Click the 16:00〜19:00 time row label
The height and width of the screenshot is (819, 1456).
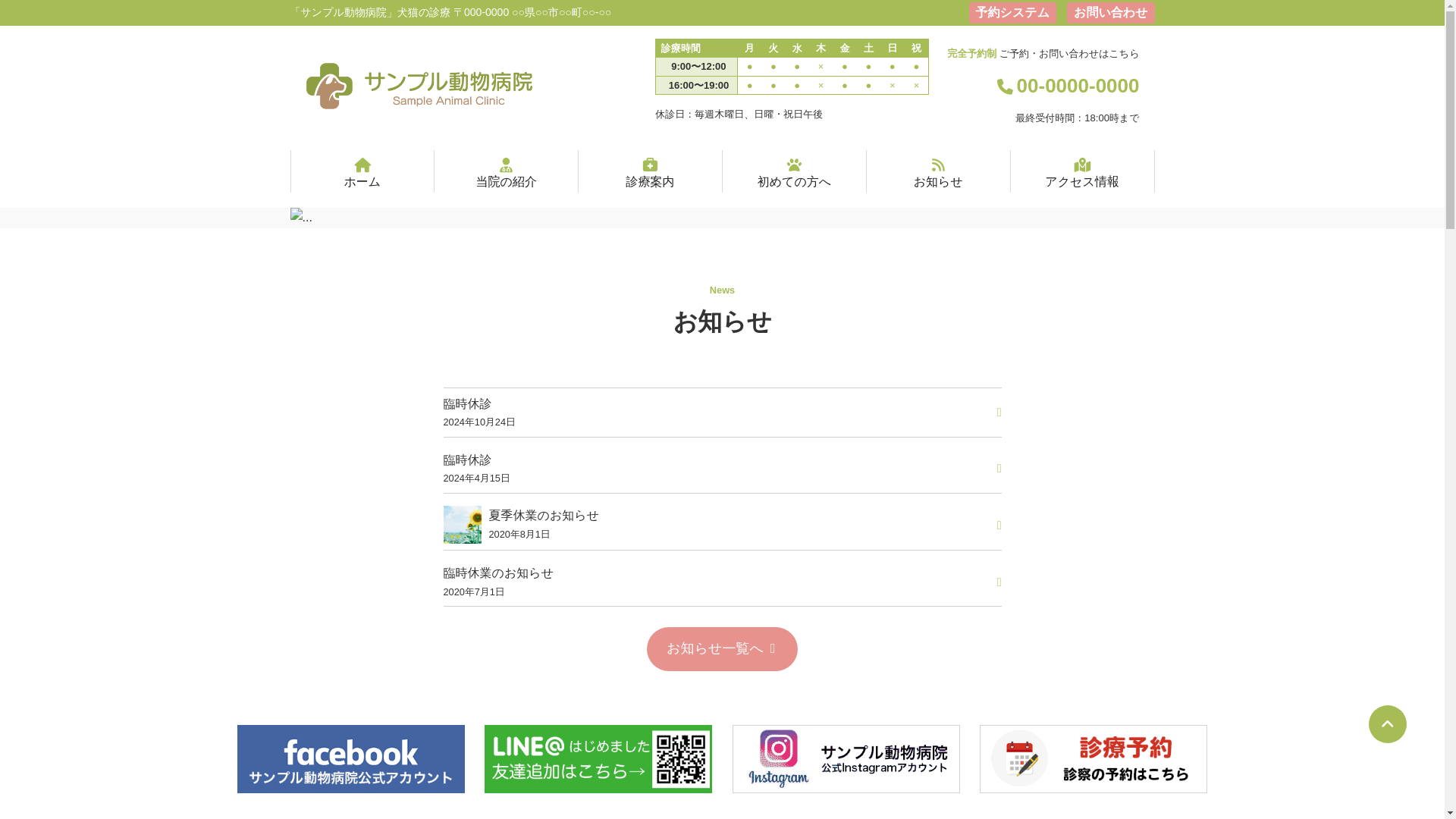[698, 86]
